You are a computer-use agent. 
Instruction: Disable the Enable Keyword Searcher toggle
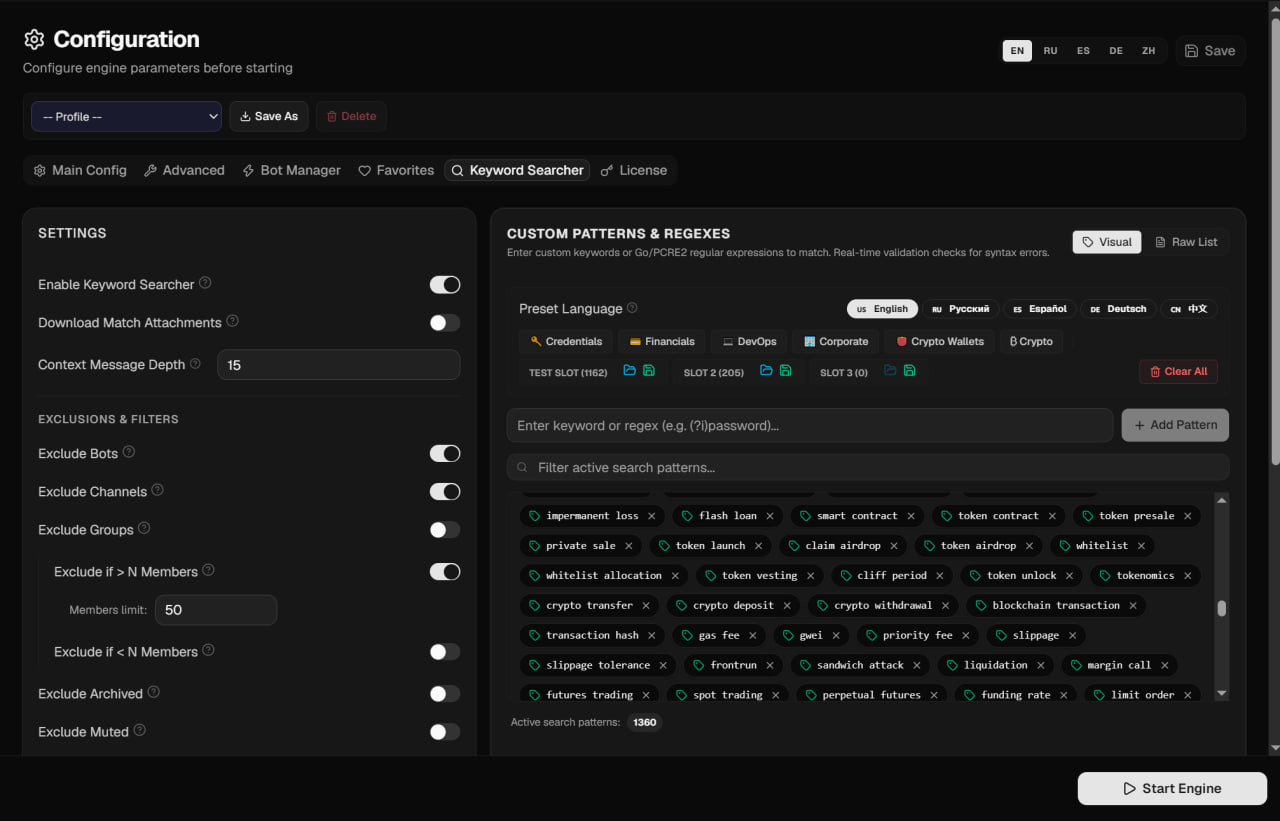[445, 285]
